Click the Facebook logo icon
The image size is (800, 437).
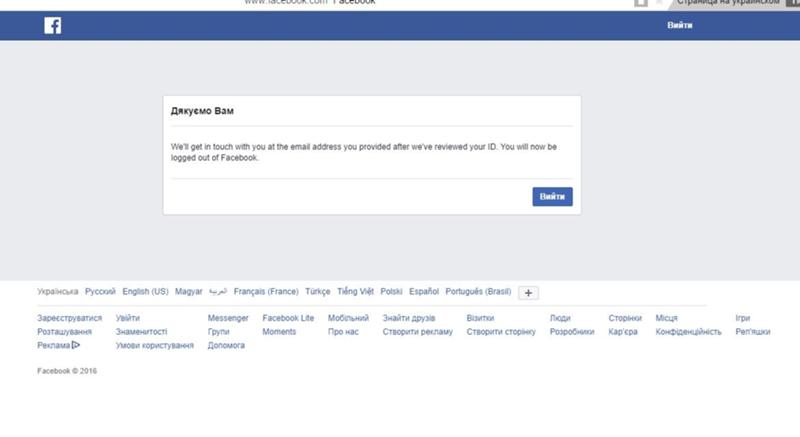click(53, 25)
